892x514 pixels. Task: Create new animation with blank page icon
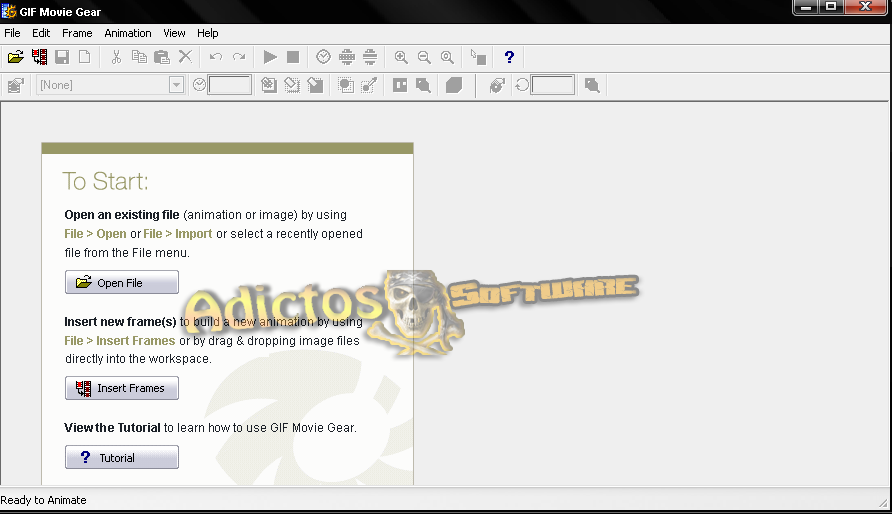(x=85, y=57)
